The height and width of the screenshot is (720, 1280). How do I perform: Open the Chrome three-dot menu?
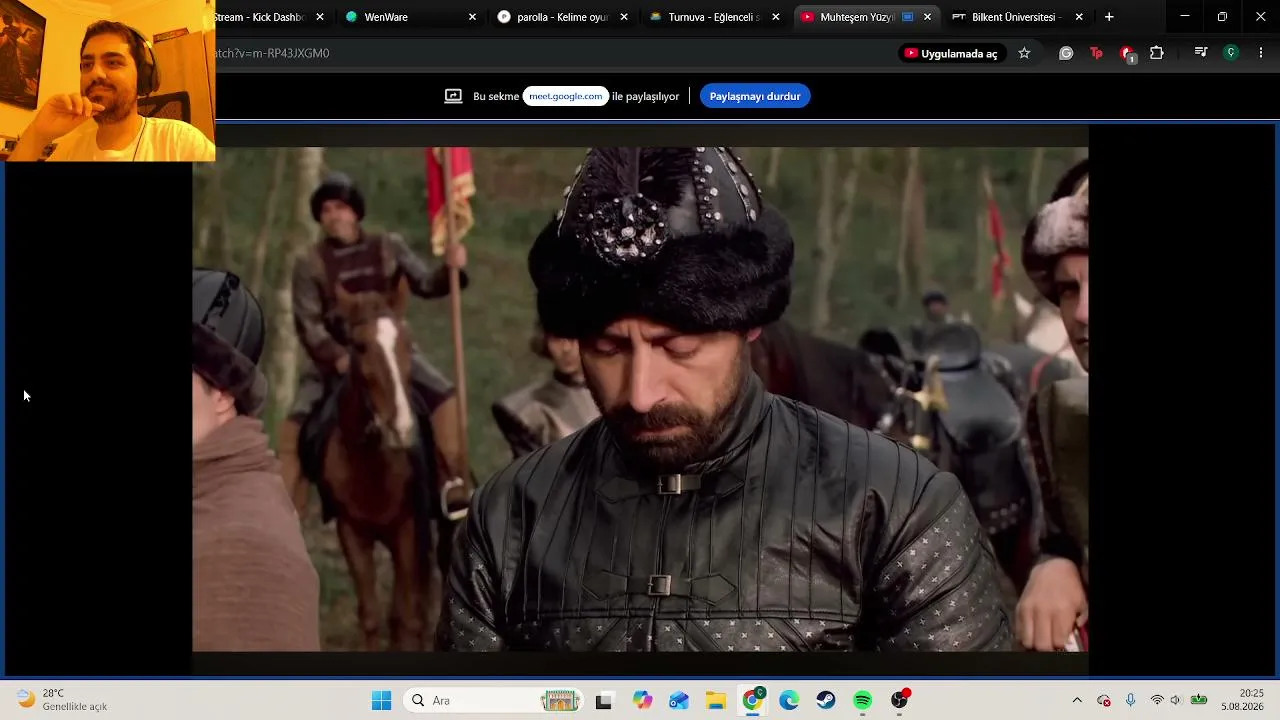(1261, 53)
